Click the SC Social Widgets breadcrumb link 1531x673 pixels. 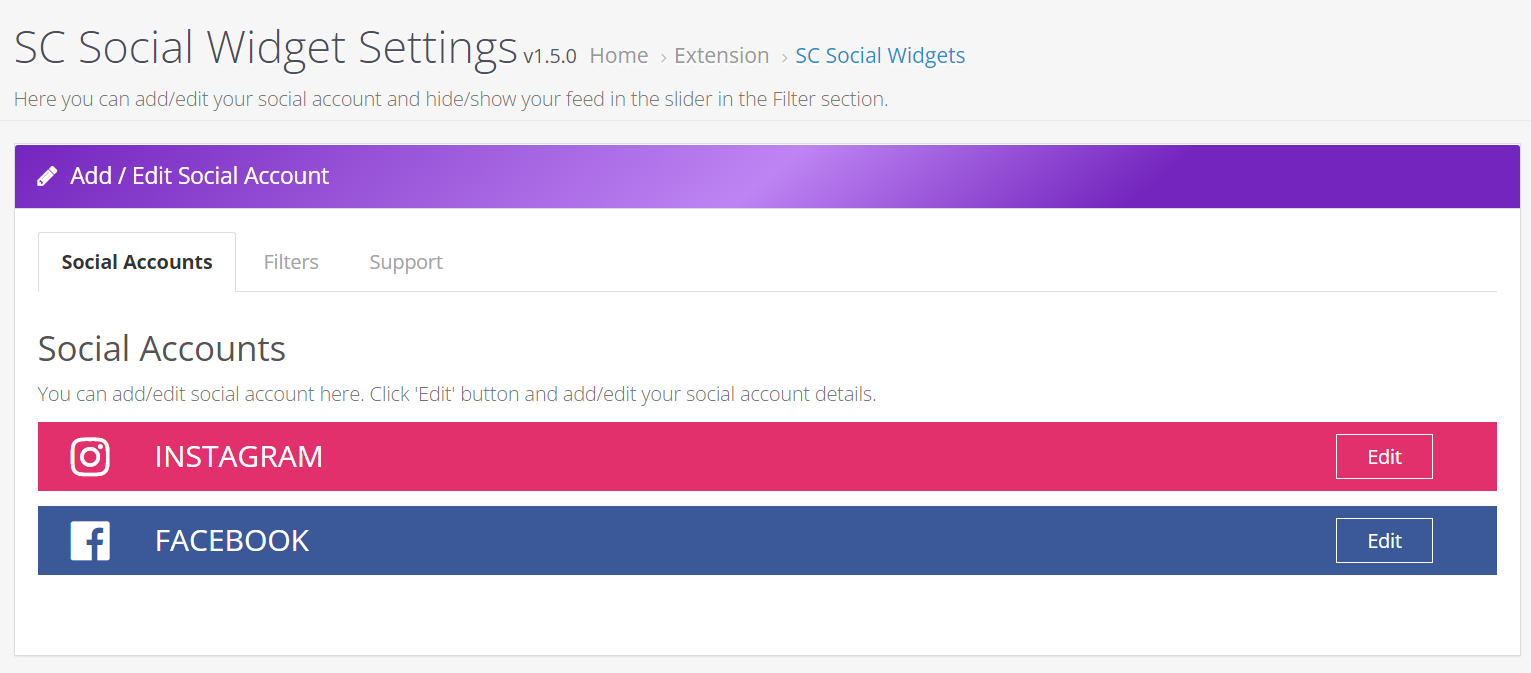click(880, 56)
